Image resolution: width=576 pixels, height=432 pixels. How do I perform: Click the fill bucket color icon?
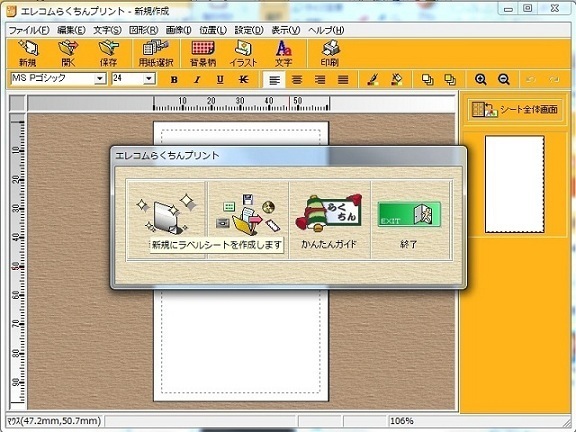[397, 79]
